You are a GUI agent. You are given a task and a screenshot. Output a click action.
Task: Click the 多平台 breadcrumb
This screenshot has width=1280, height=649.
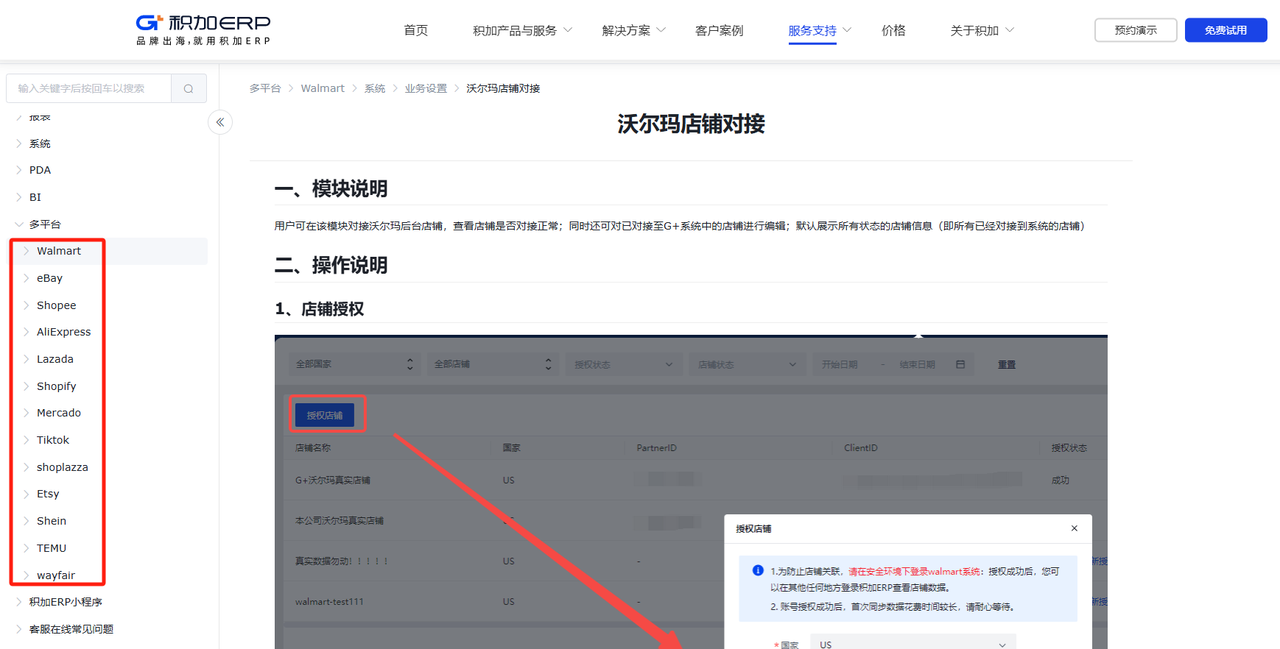click(x=265, y=88)
